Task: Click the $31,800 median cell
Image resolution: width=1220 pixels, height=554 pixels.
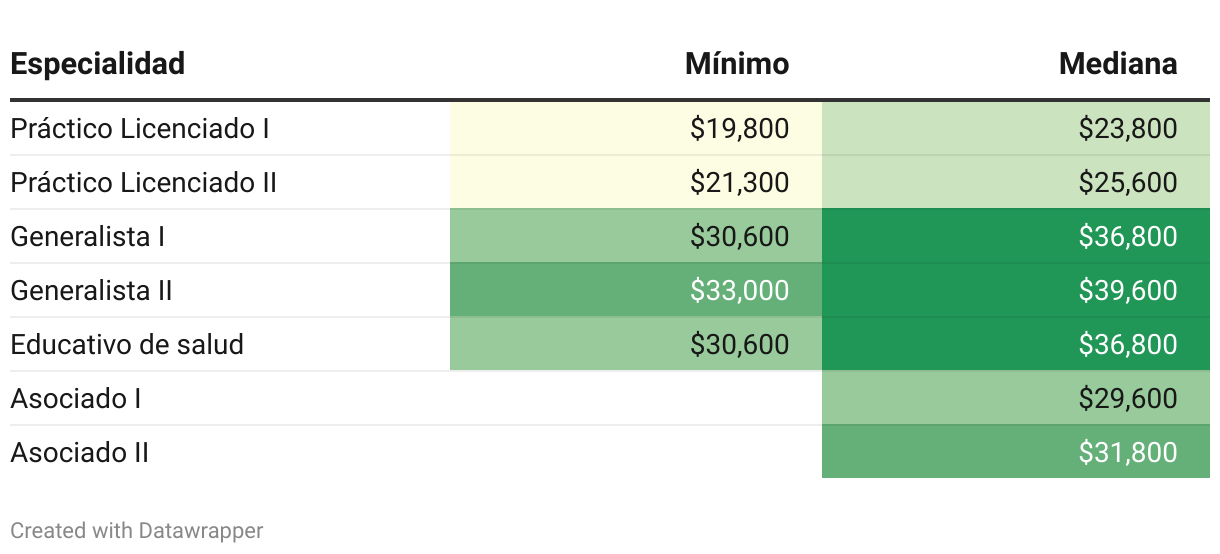Action: click(x=1127, y=452)
